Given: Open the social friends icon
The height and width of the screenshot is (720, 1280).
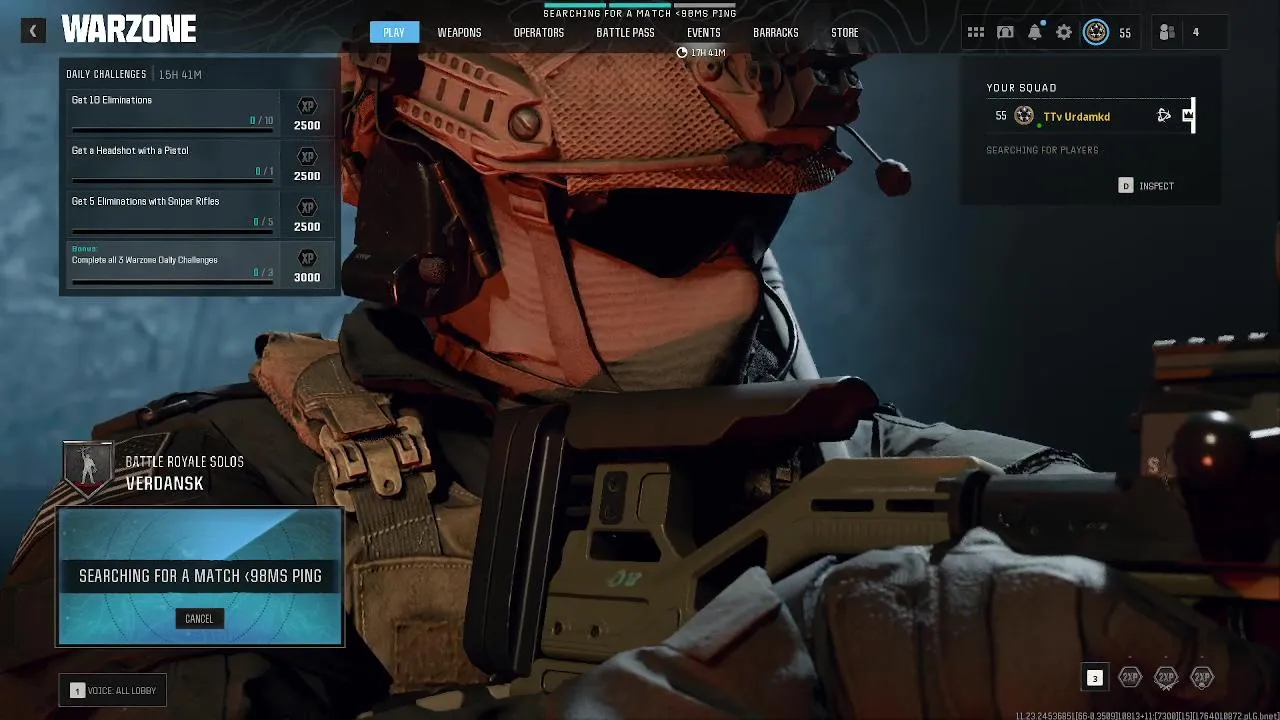Looking at the screenshot, I should coord(1167,33).
